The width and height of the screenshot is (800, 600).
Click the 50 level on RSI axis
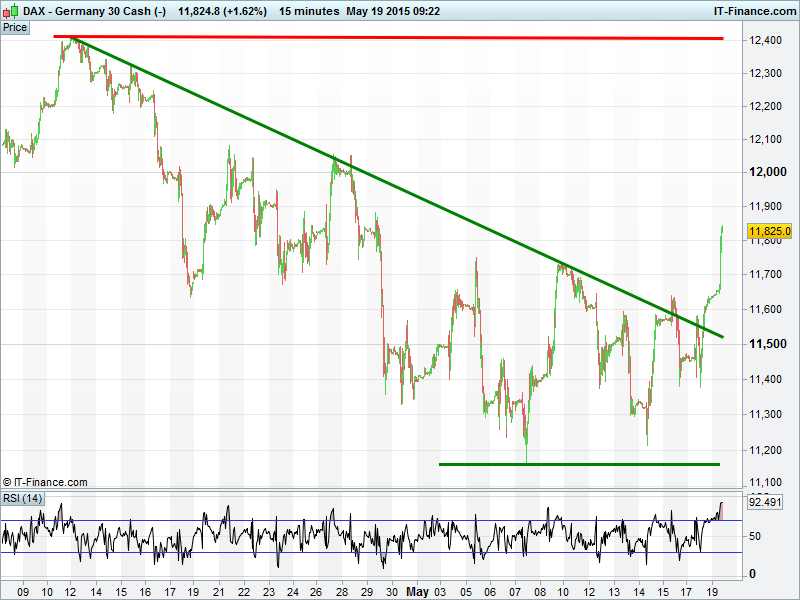(x=755, y=537)
